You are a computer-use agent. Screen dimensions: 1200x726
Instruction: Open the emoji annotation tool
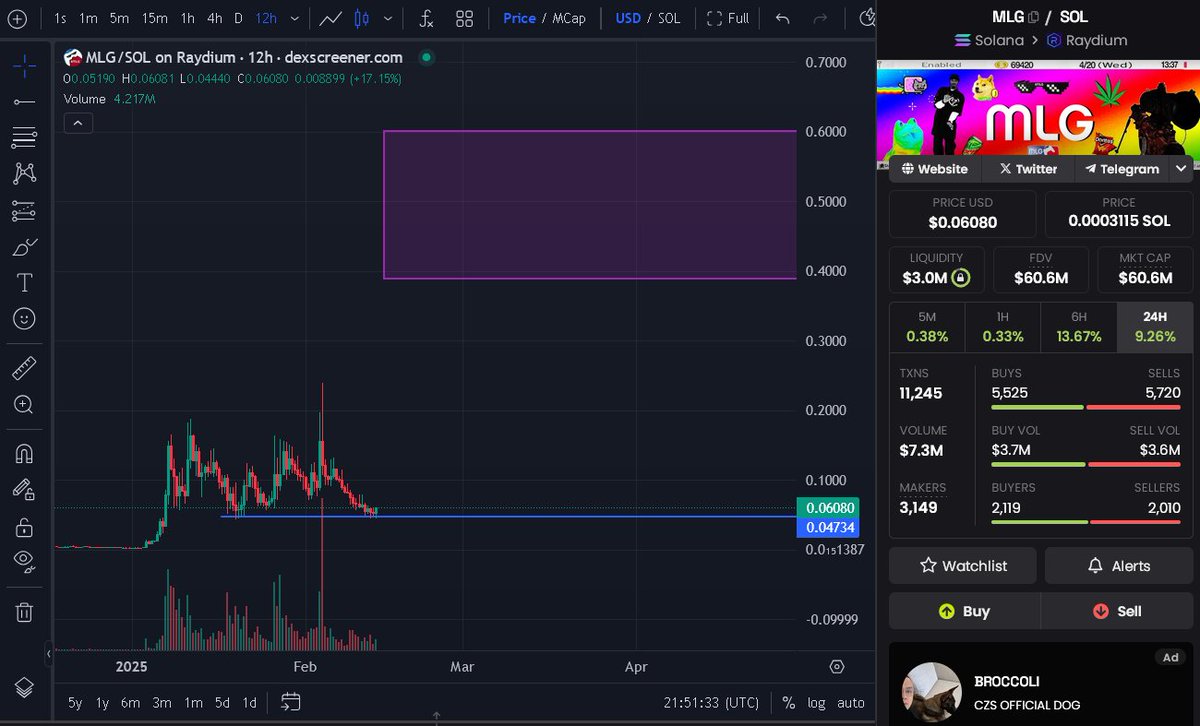click(x=24, y=319)
